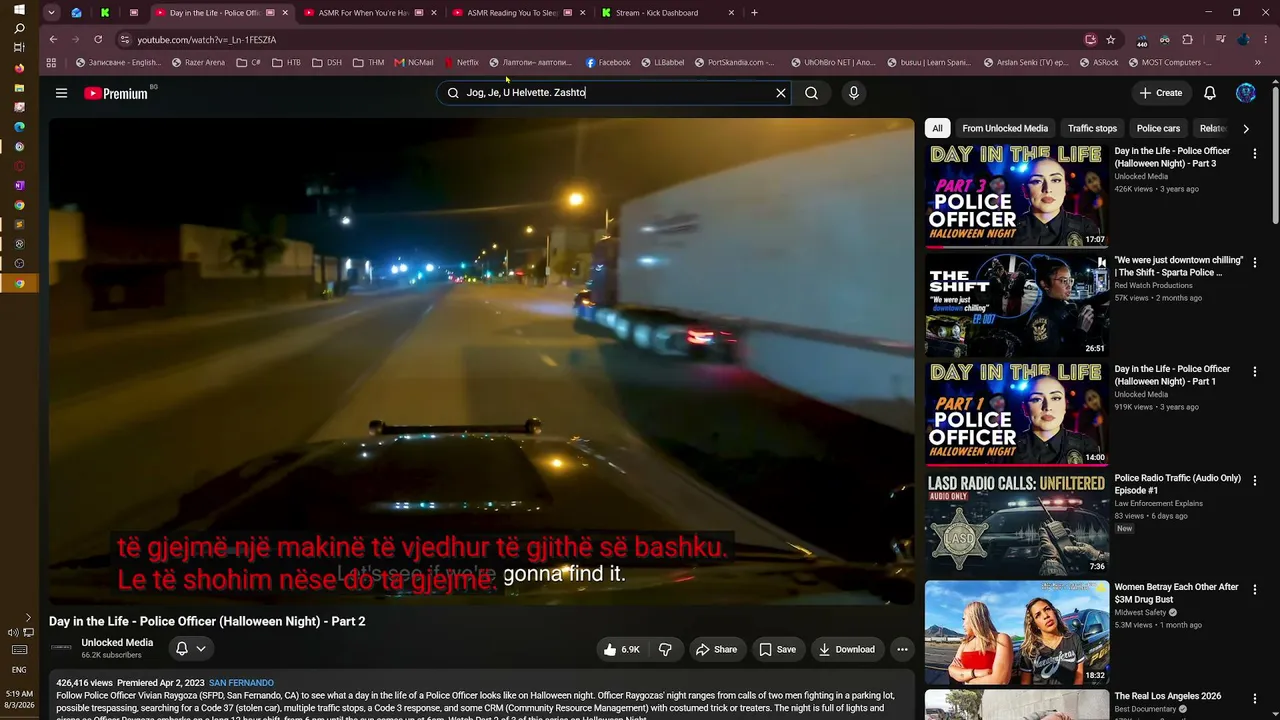Open Women Betray Each Other video thumbnail
This screenshot has width=1280, height=720.
[x=1016, y=632]
